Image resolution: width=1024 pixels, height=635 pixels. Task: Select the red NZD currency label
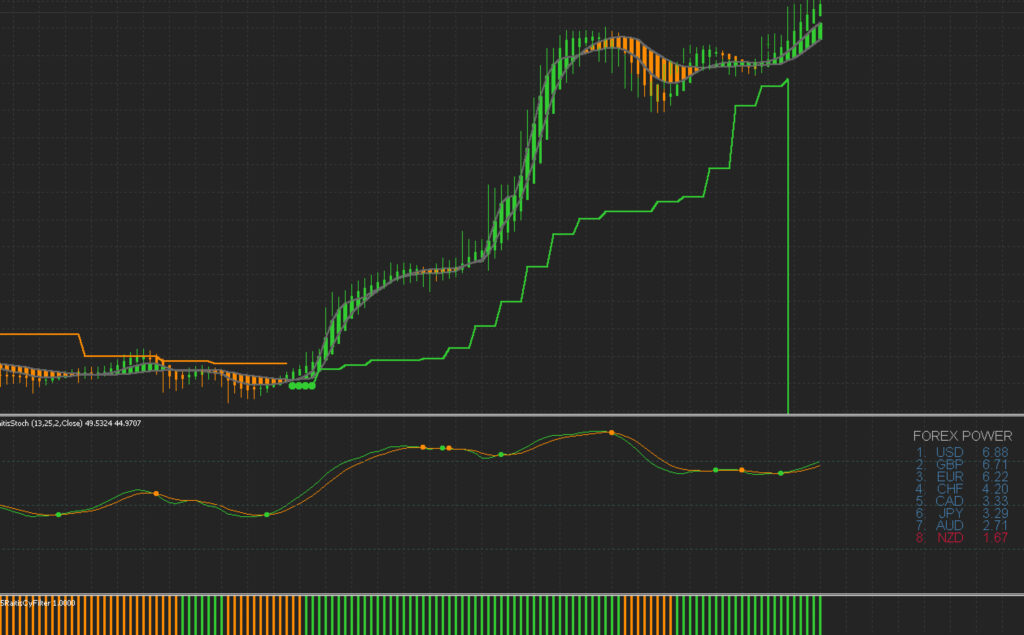950,538
